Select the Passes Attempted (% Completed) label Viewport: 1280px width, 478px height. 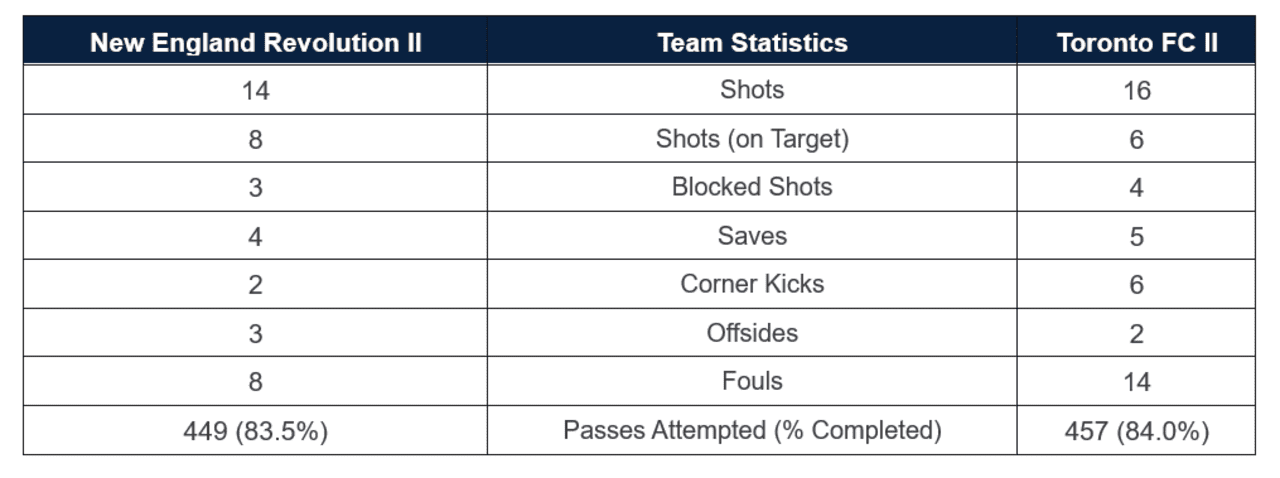(752, 430)
